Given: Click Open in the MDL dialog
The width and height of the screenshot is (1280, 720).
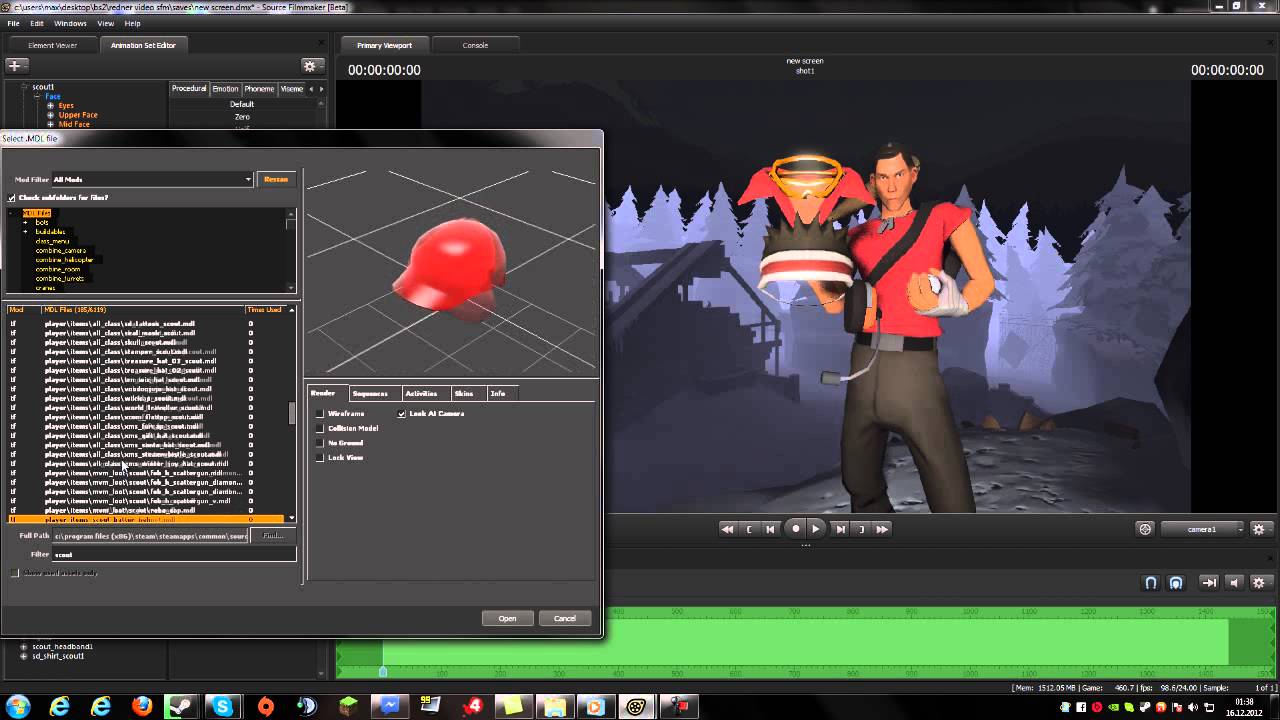Looking at the screenshot, I should click(x=507, y=618).
